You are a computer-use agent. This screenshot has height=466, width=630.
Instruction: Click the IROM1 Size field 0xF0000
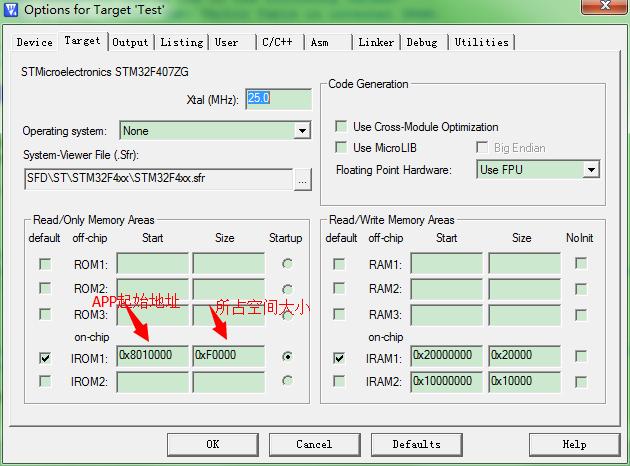229,356
